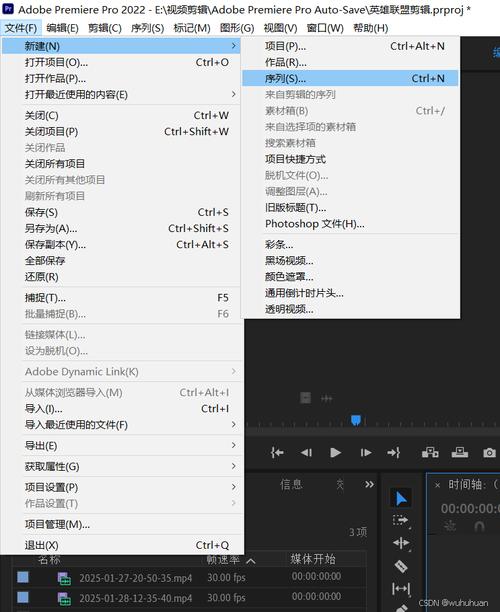Choose 退出(X) in File menu
Screen dimensions: 500x612
(121, 545)
